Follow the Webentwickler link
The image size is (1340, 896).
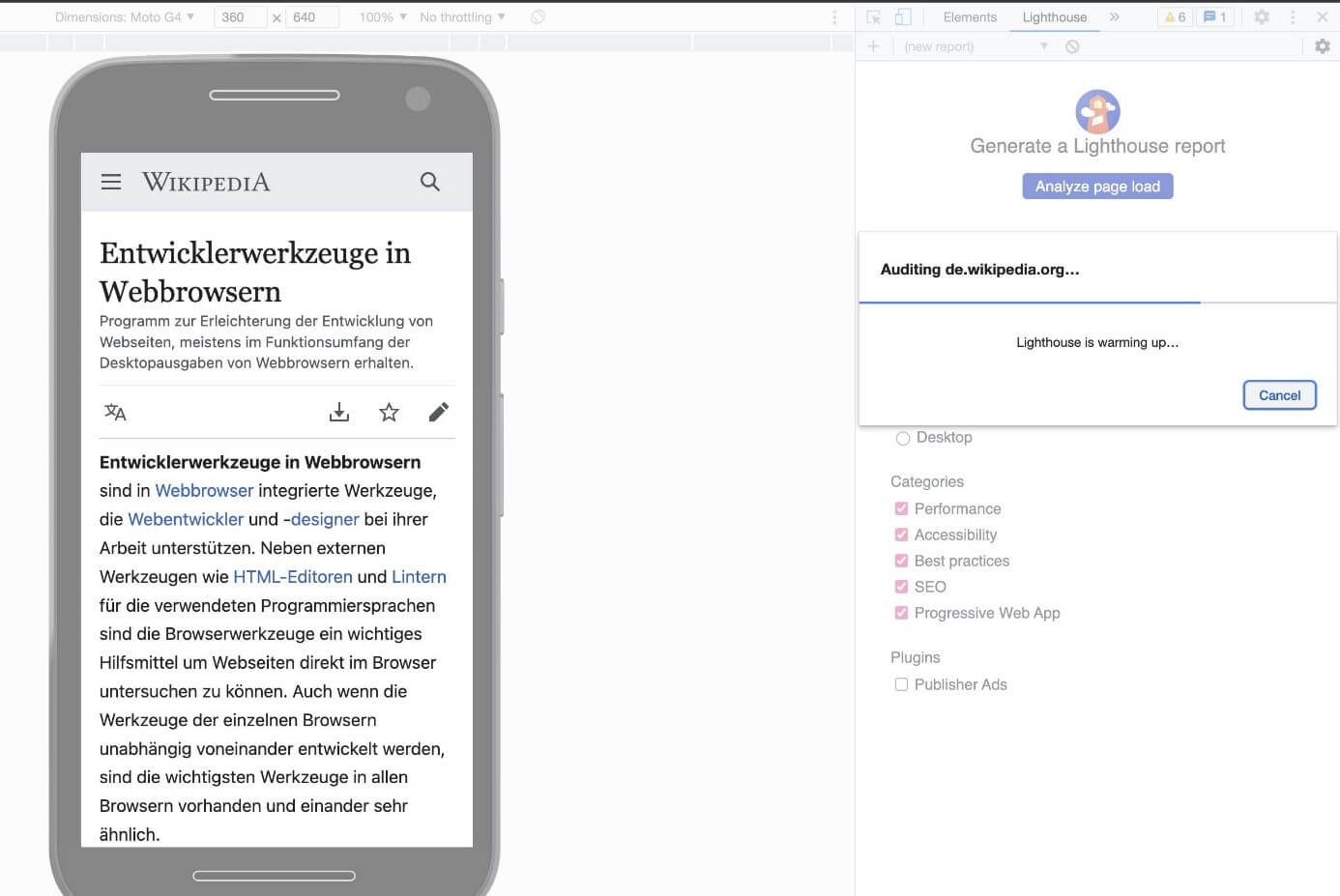tap(186, 519)
